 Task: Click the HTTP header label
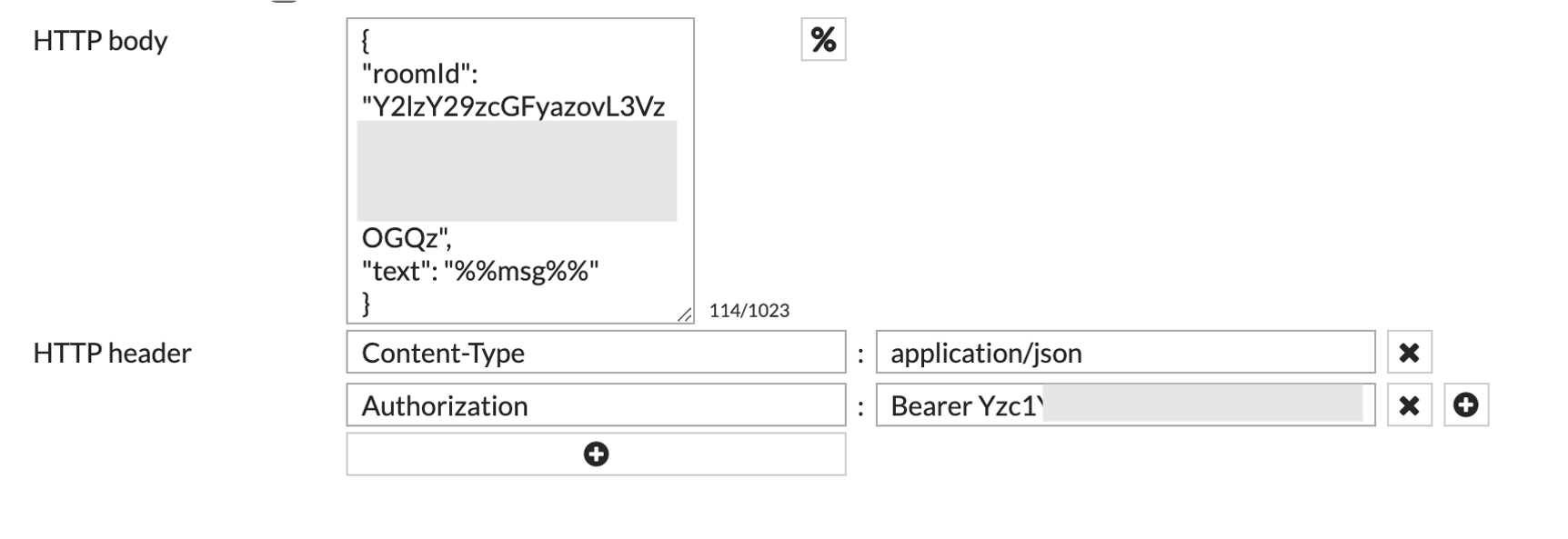click(112, 353)
